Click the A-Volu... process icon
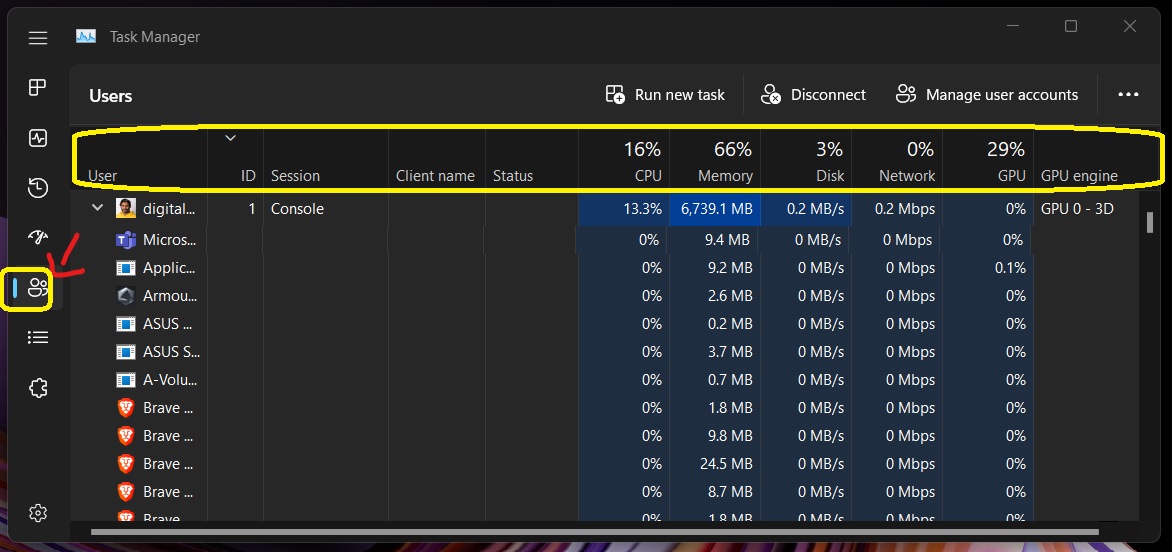1172x552 pixels. click(126, 379)
